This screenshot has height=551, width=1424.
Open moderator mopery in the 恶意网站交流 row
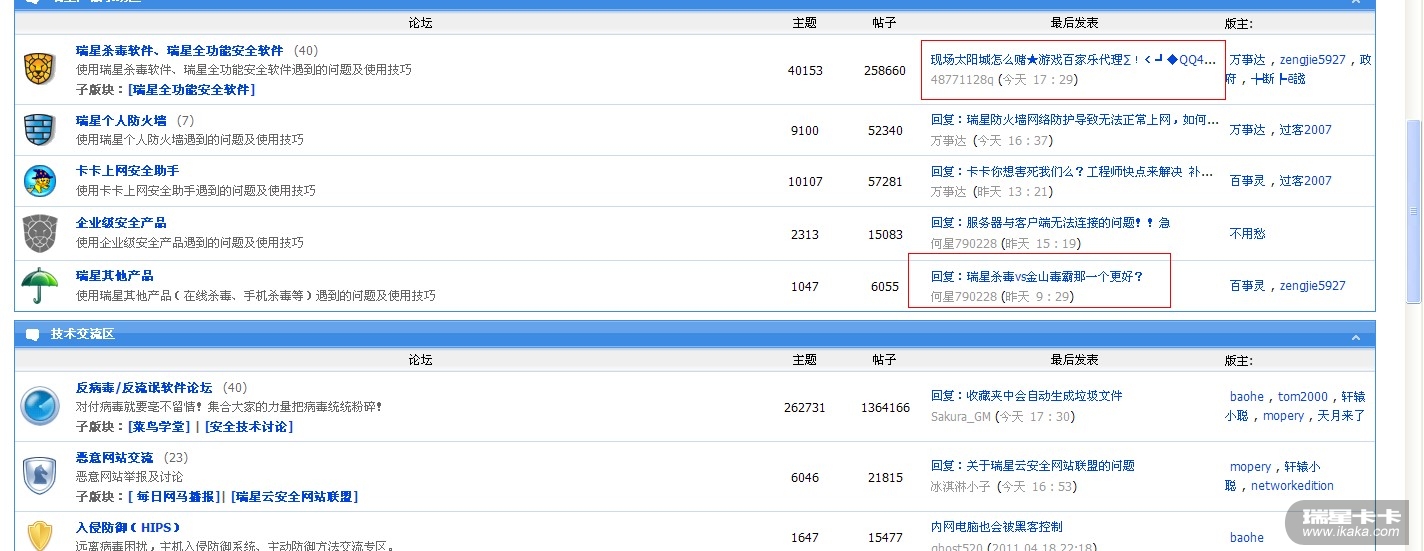pos(1250,467)
